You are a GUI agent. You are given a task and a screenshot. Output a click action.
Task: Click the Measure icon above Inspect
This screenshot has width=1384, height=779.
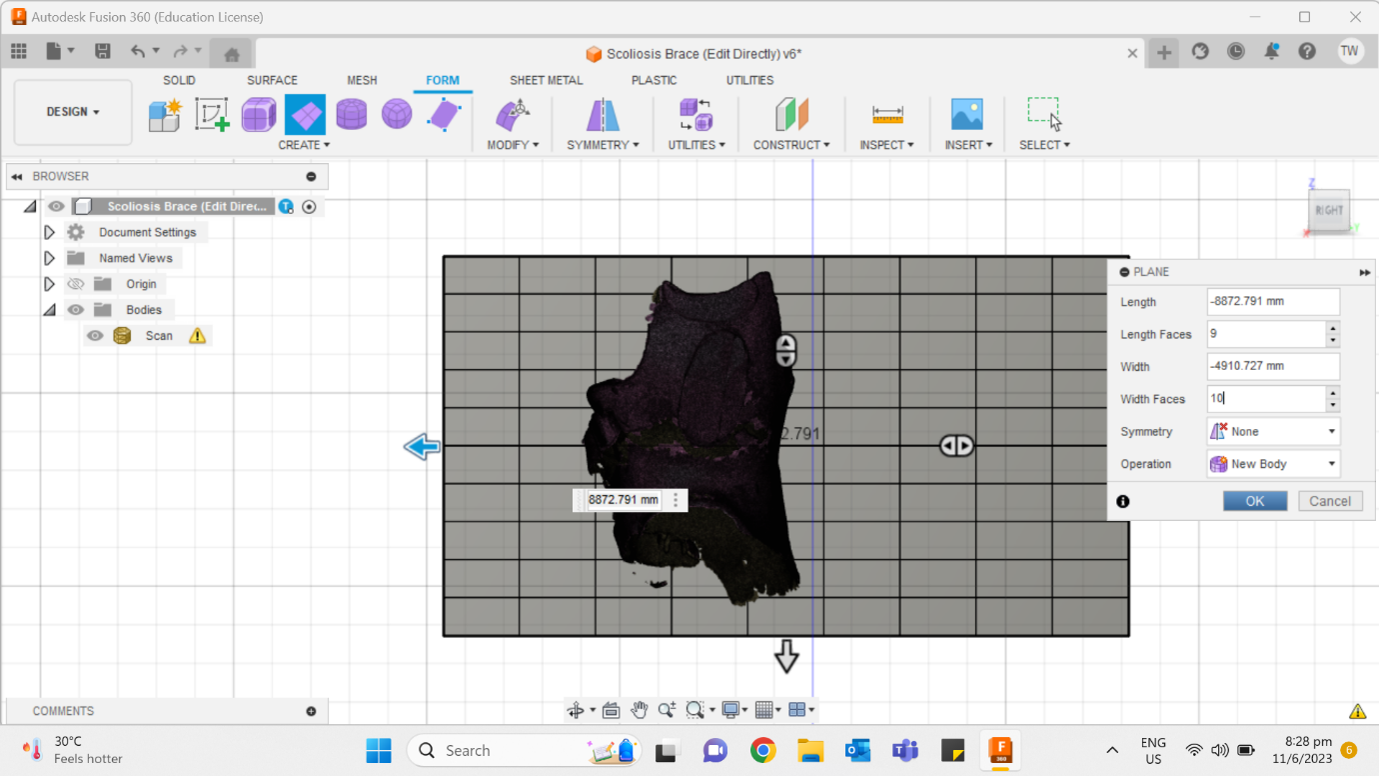click(x=887, y=115)
